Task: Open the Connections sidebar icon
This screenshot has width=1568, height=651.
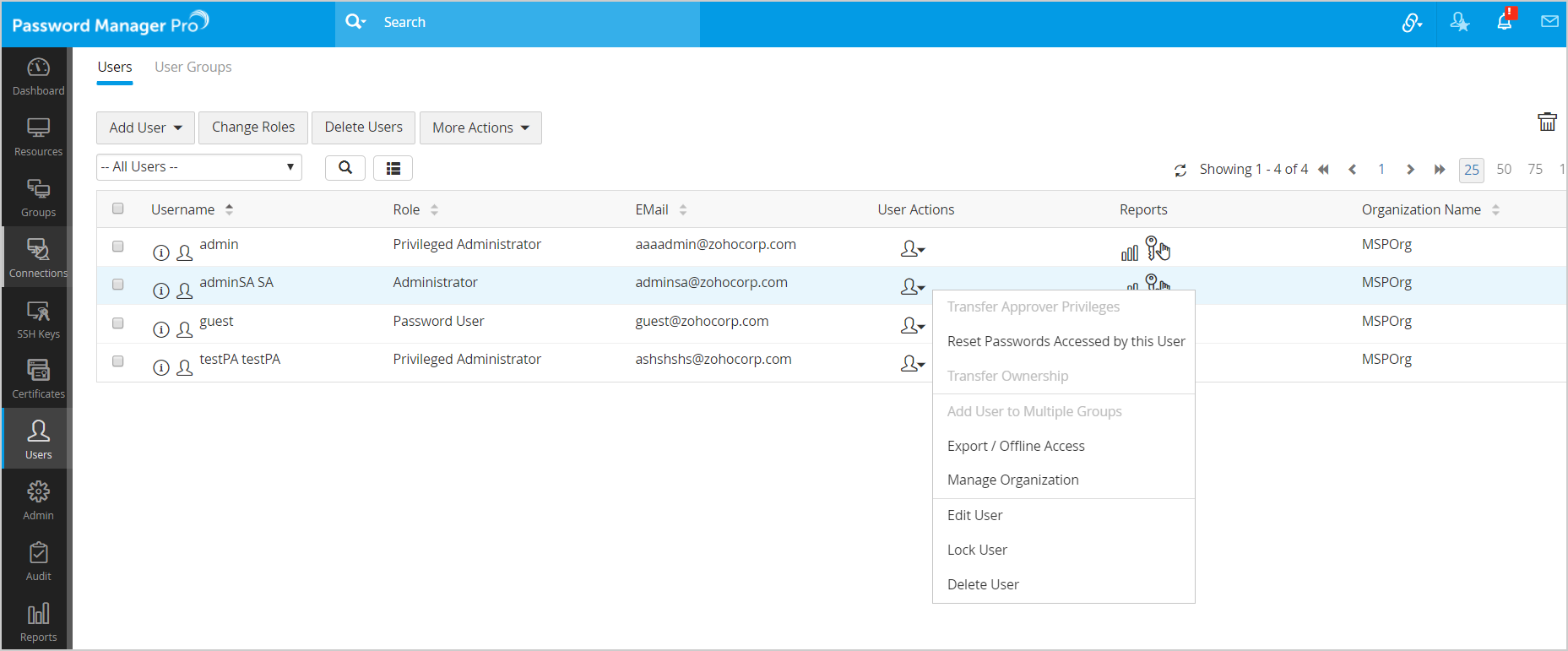Action: (x=38, y=258)
